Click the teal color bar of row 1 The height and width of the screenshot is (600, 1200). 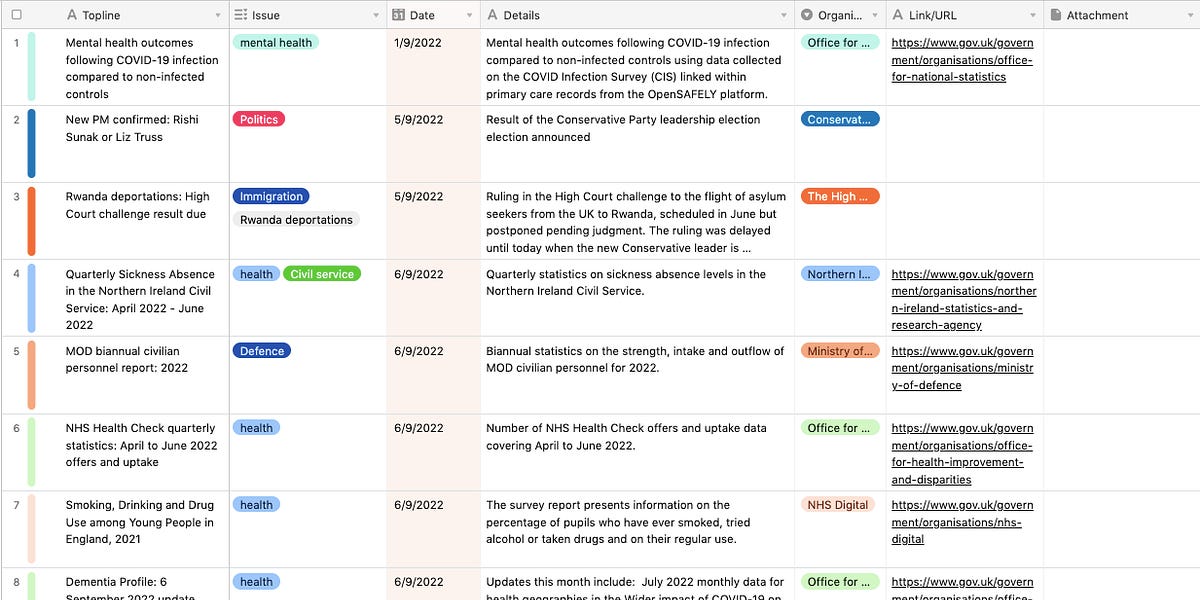pyautogui.click(x=32, y=66)
